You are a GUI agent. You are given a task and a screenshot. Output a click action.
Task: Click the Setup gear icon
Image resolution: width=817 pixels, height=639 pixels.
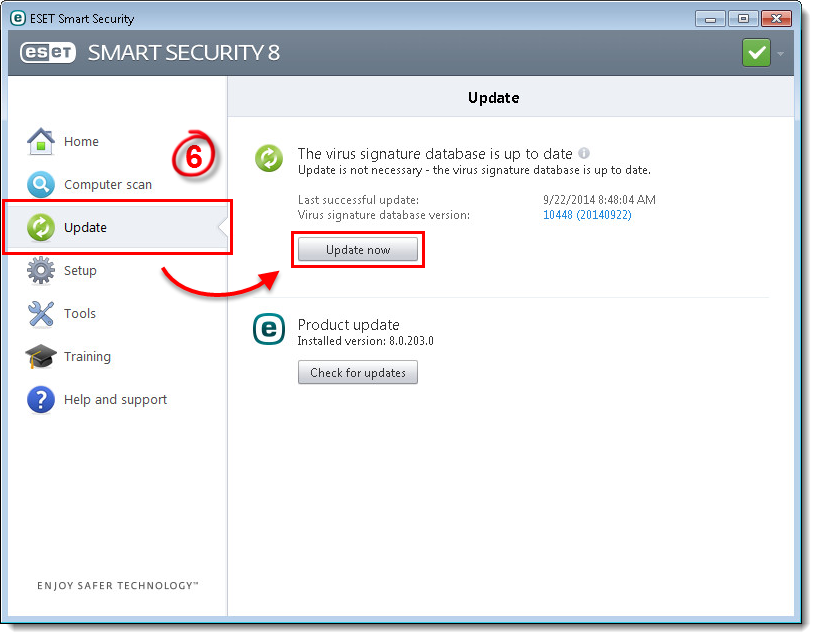(40, 271)
